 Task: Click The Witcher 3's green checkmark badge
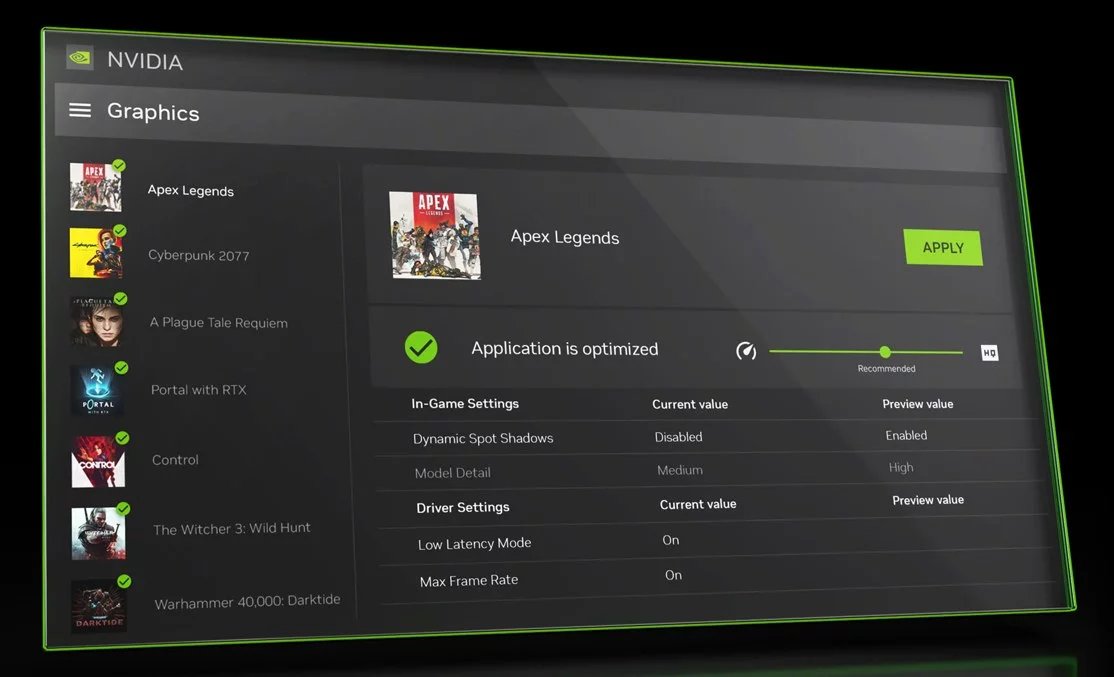click(x=123, y=508)
